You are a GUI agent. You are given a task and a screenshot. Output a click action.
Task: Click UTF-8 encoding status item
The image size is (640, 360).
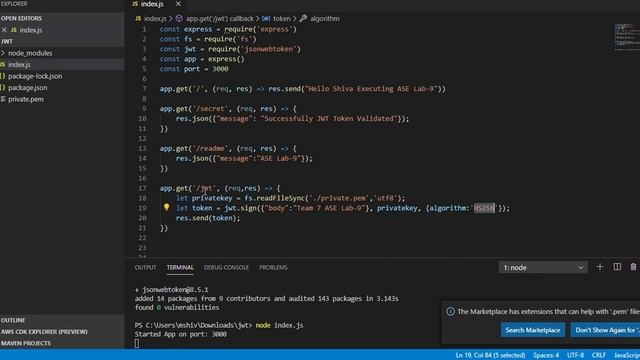click(x=575, y=355)
